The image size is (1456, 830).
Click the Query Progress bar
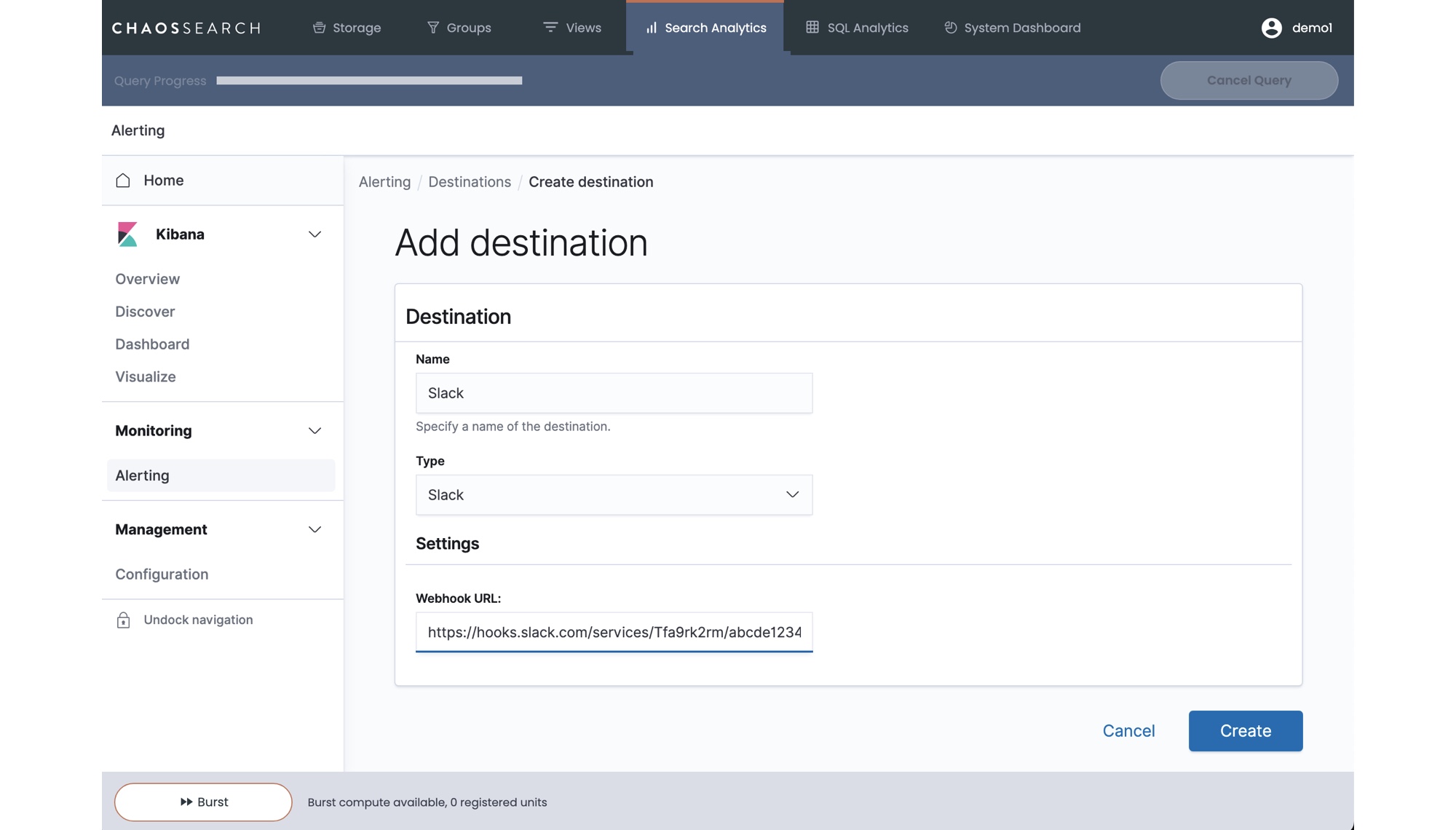click(369, 81)
